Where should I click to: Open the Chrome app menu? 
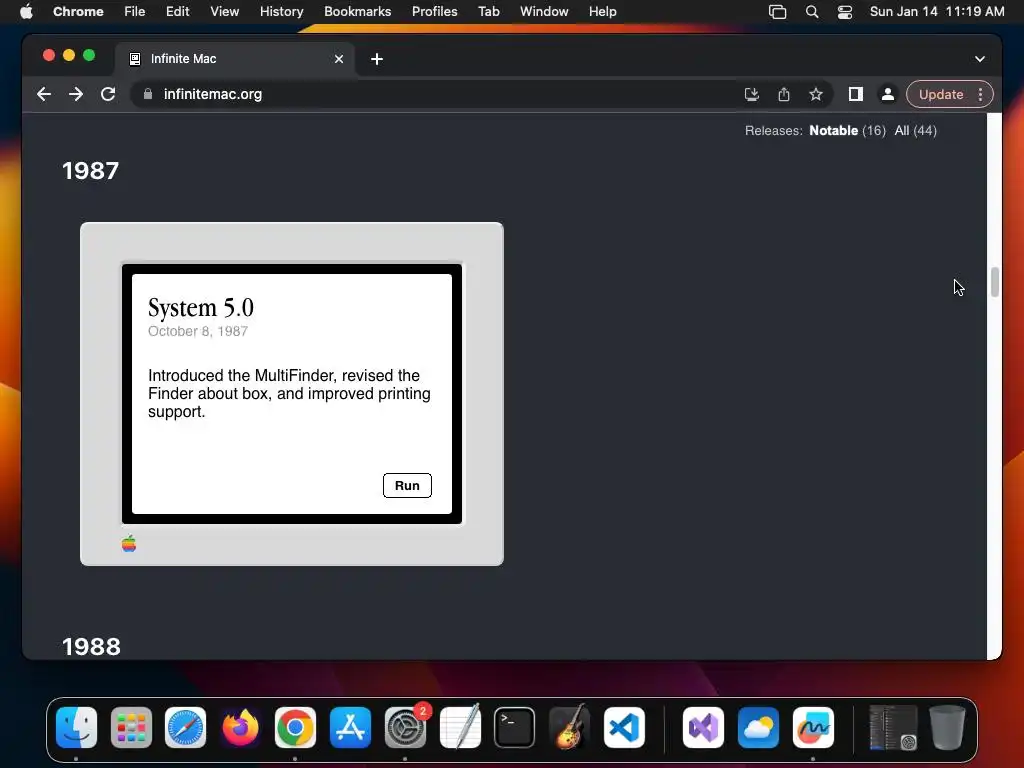(78, 12)
